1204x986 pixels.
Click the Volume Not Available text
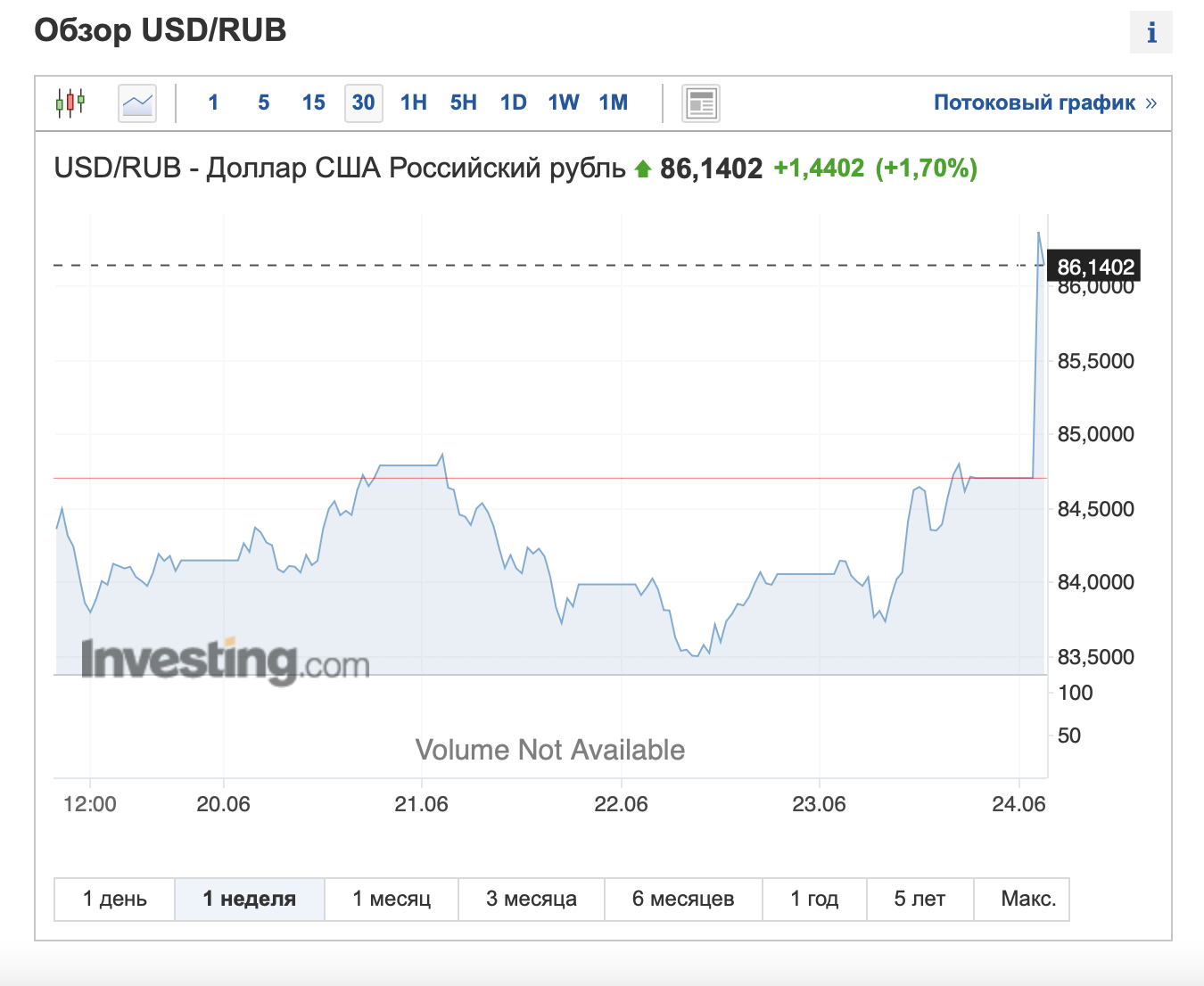click(x=550, y=750)
